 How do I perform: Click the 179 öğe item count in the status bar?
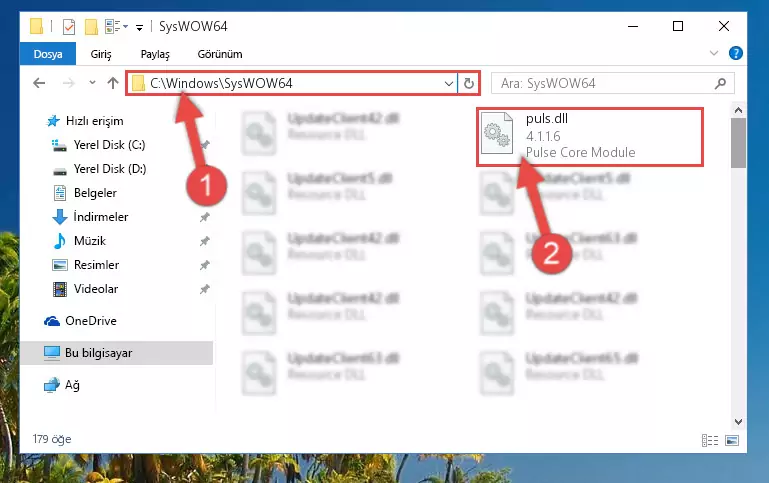click(x=52, y=439)
